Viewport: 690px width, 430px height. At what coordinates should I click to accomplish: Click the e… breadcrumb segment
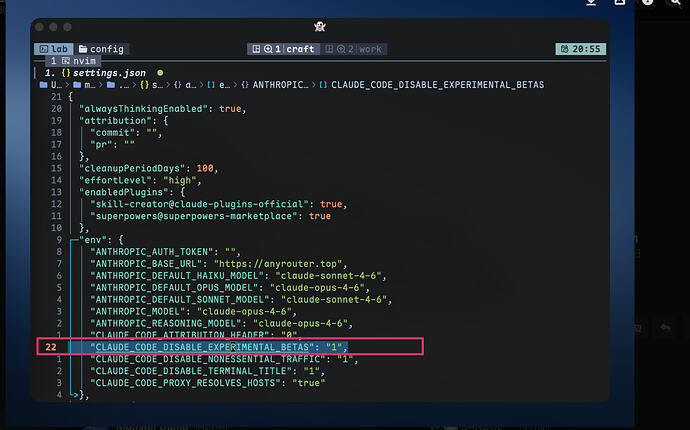[x=219, y=85]
